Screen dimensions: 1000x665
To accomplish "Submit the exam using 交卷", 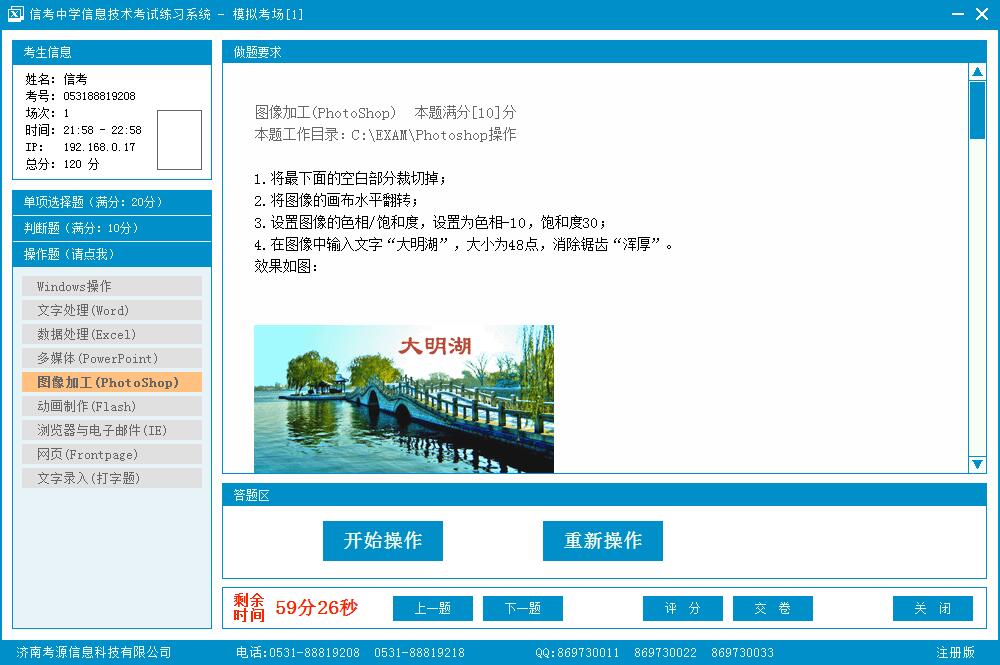I will pos(772,608).
